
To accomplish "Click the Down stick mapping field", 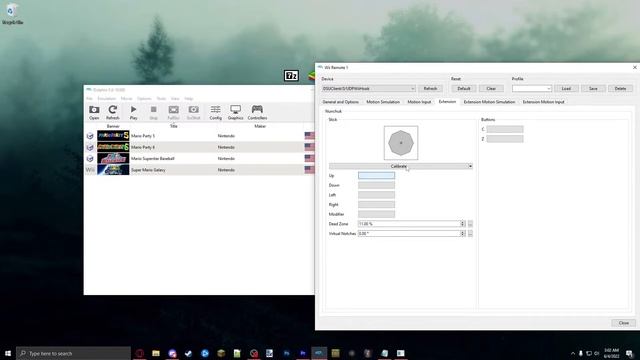I will [x=376, y=185].
